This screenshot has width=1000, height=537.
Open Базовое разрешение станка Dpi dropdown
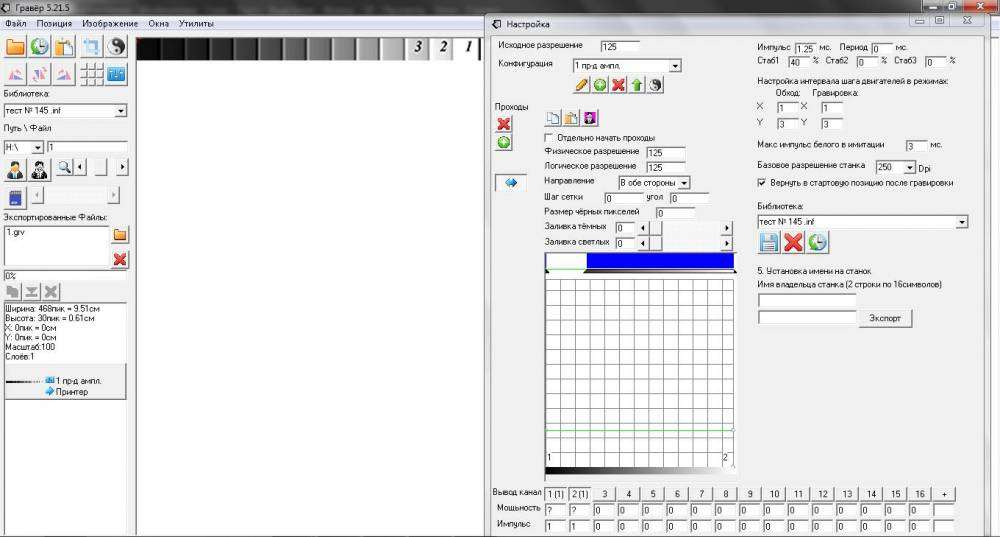(x=910, y=167)
